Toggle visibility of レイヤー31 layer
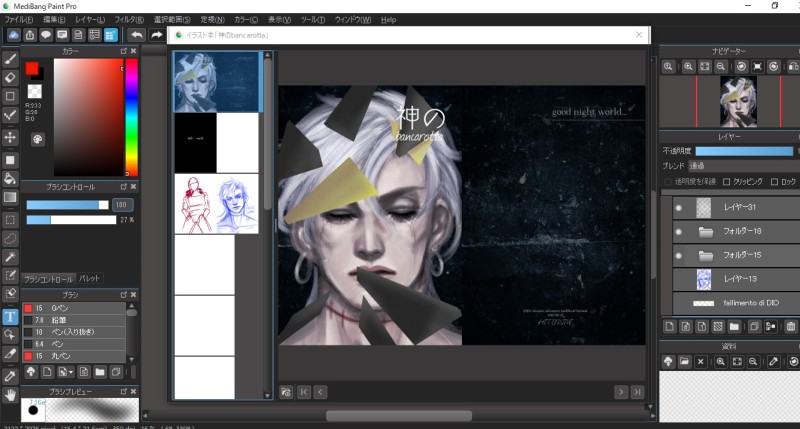The image size is (800, 429). point(679,208)
